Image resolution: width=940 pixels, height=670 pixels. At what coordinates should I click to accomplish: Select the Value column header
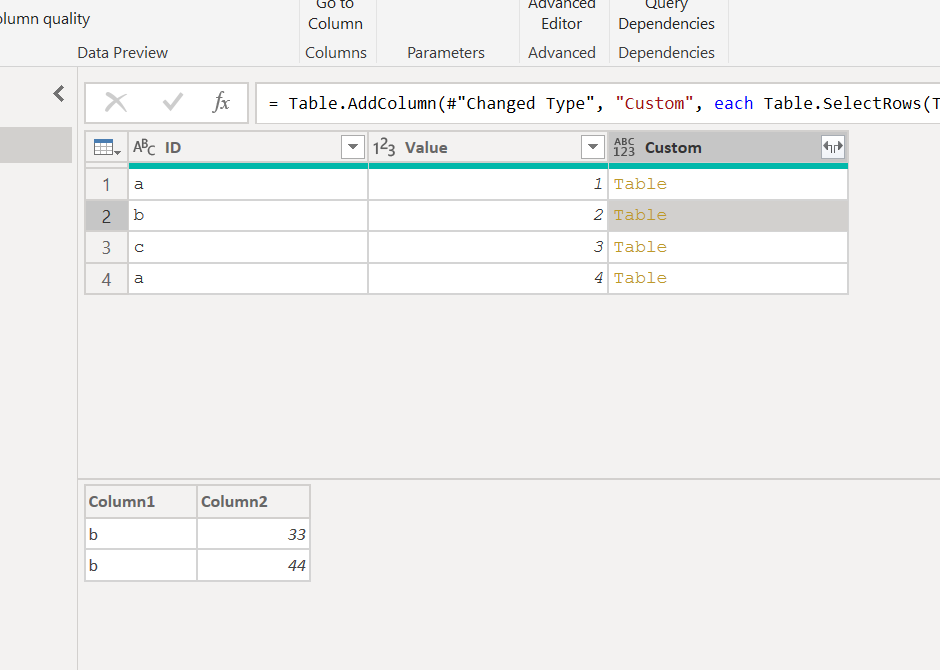point(488,147)
